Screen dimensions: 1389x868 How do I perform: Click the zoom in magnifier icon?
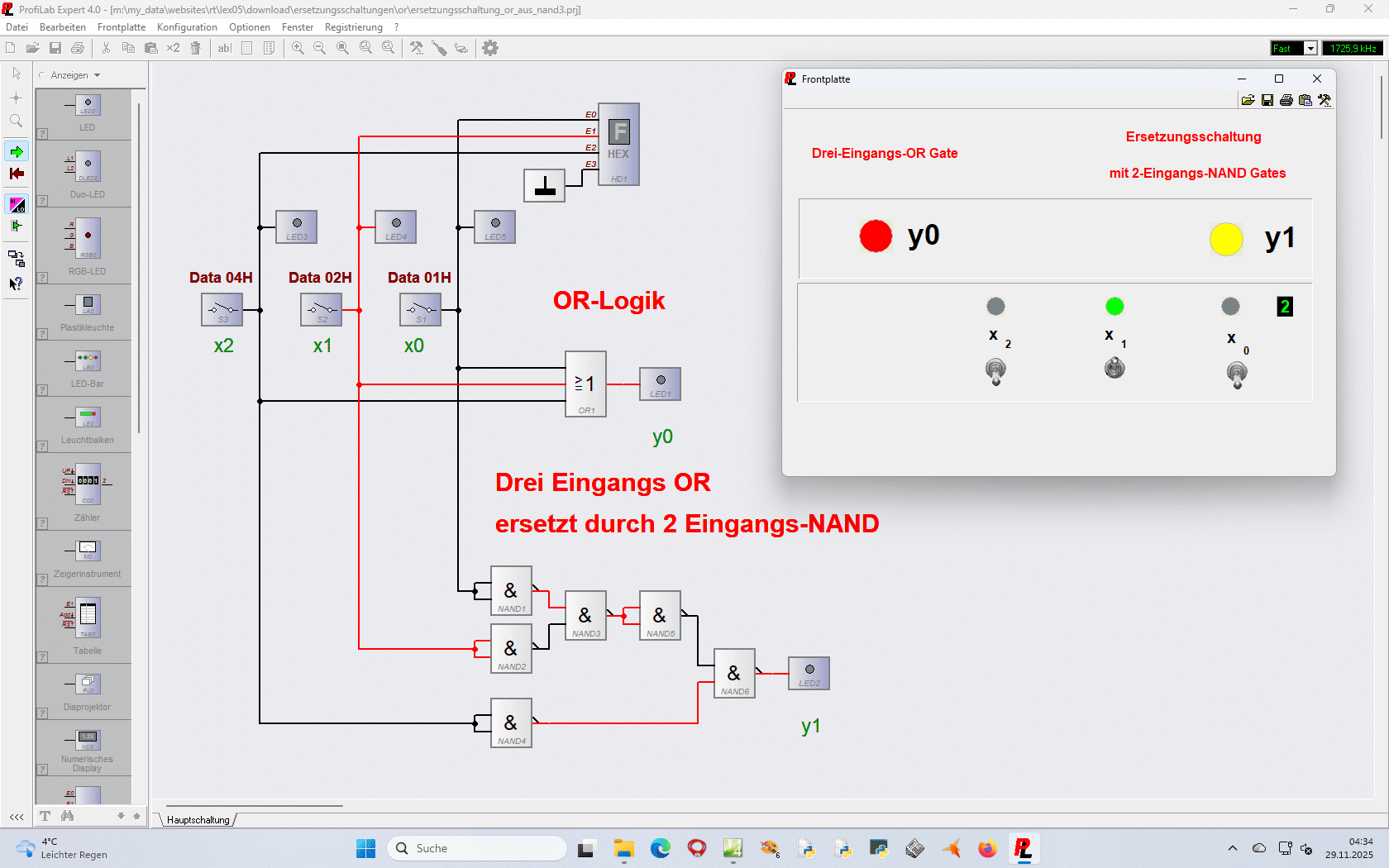(298, 48)
